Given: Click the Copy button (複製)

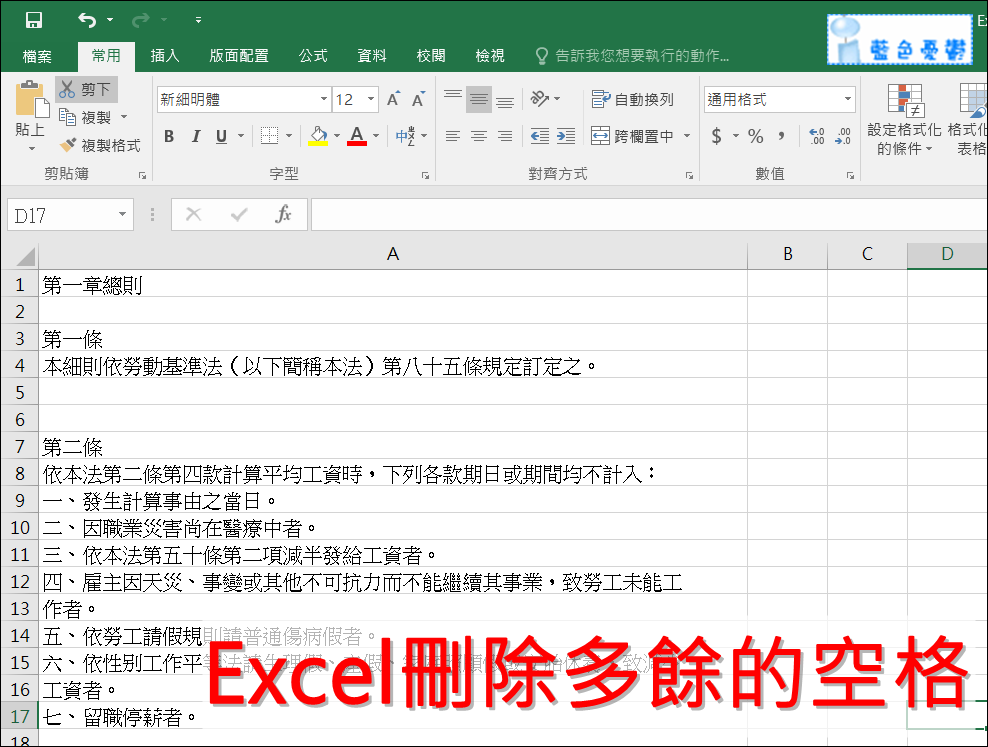Looking at the screenshot, I should 86,117.
